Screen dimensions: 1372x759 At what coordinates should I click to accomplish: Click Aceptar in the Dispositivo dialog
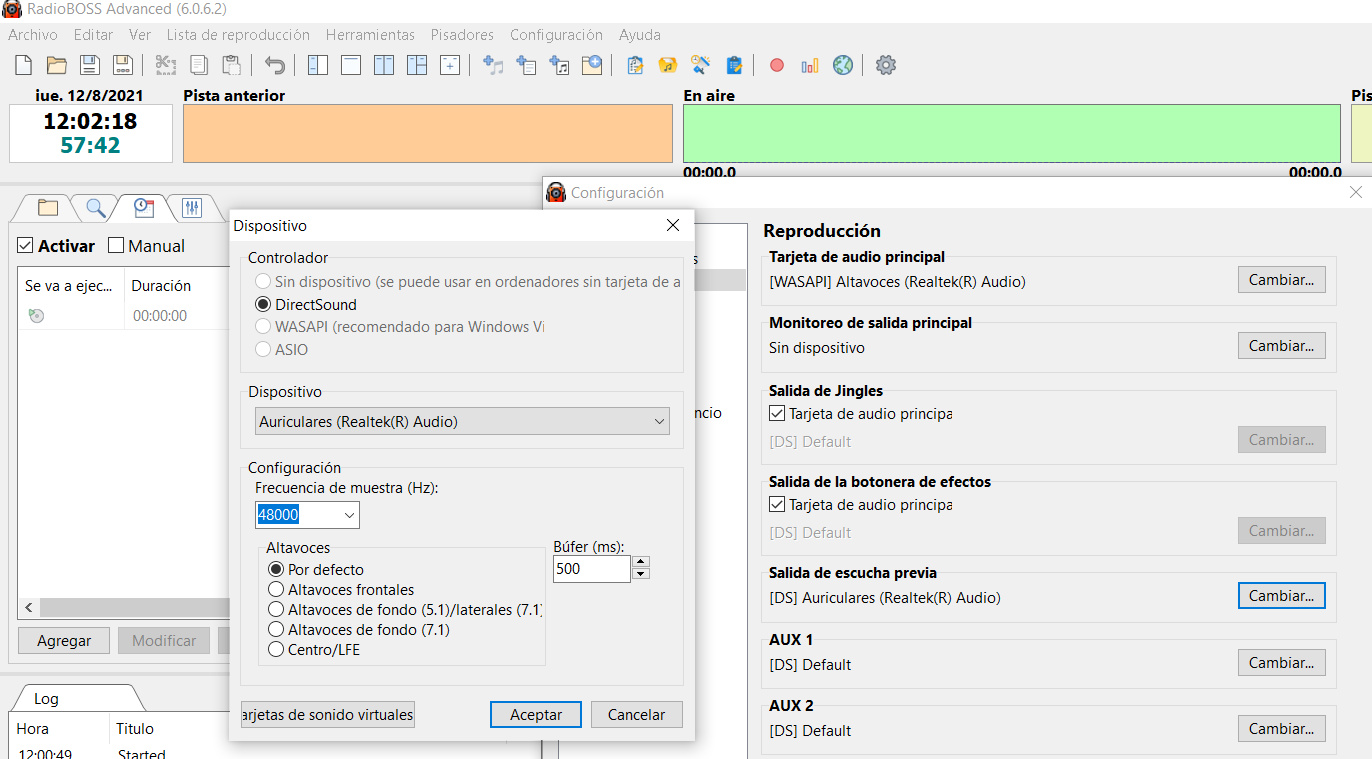[x=536, y=715]
